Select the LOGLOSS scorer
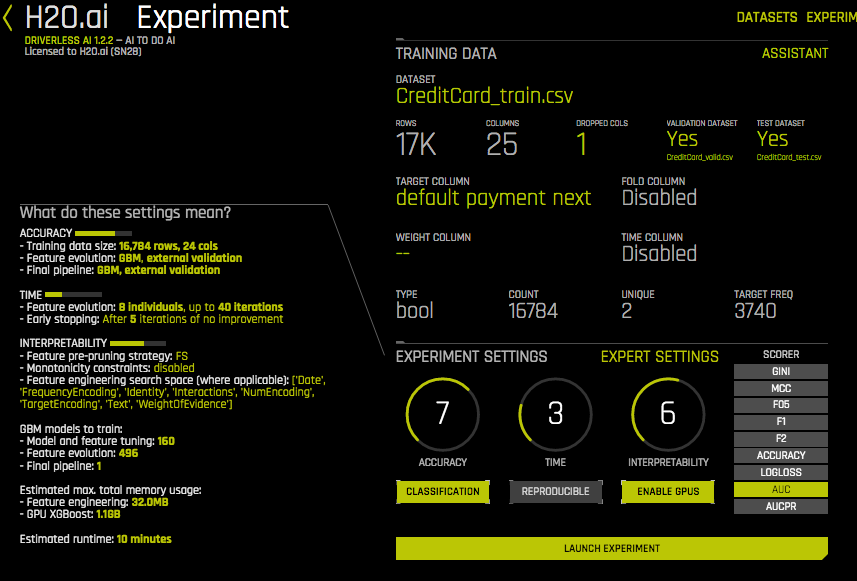This screenshot has width=857, height=581. click(x=780, y=473)
